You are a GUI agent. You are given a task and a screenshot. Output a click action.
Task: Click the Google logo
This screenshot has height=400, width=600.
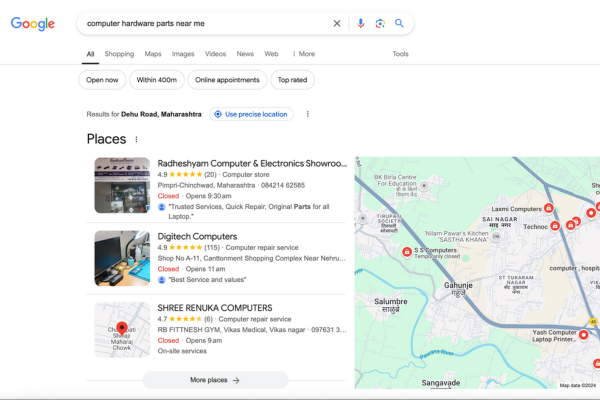click(x=33, y=24)
